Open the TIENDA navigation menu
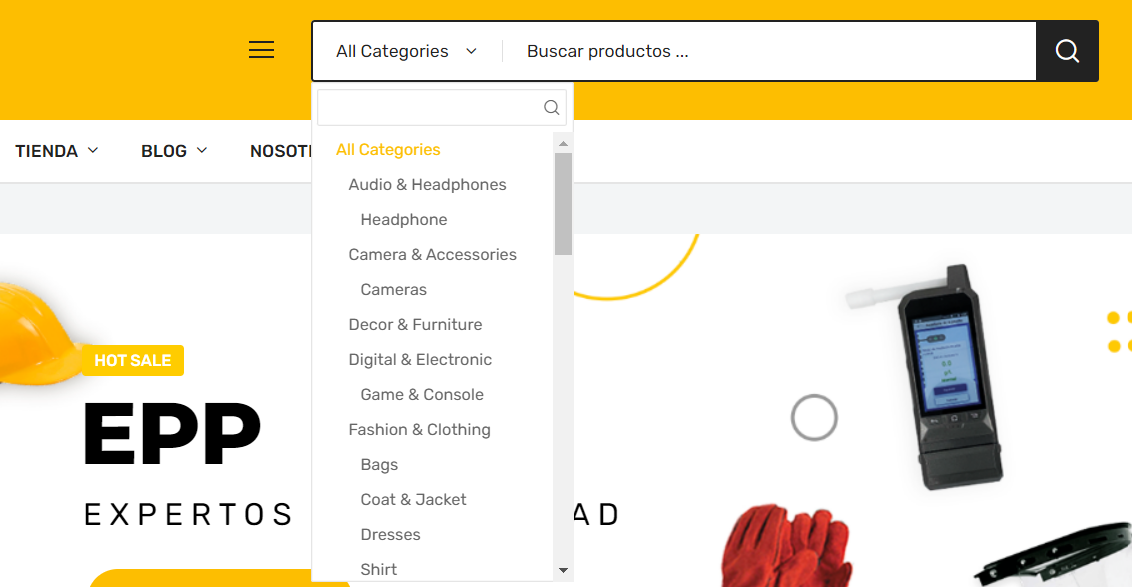 pyautogui.click(x=46, y=151)
